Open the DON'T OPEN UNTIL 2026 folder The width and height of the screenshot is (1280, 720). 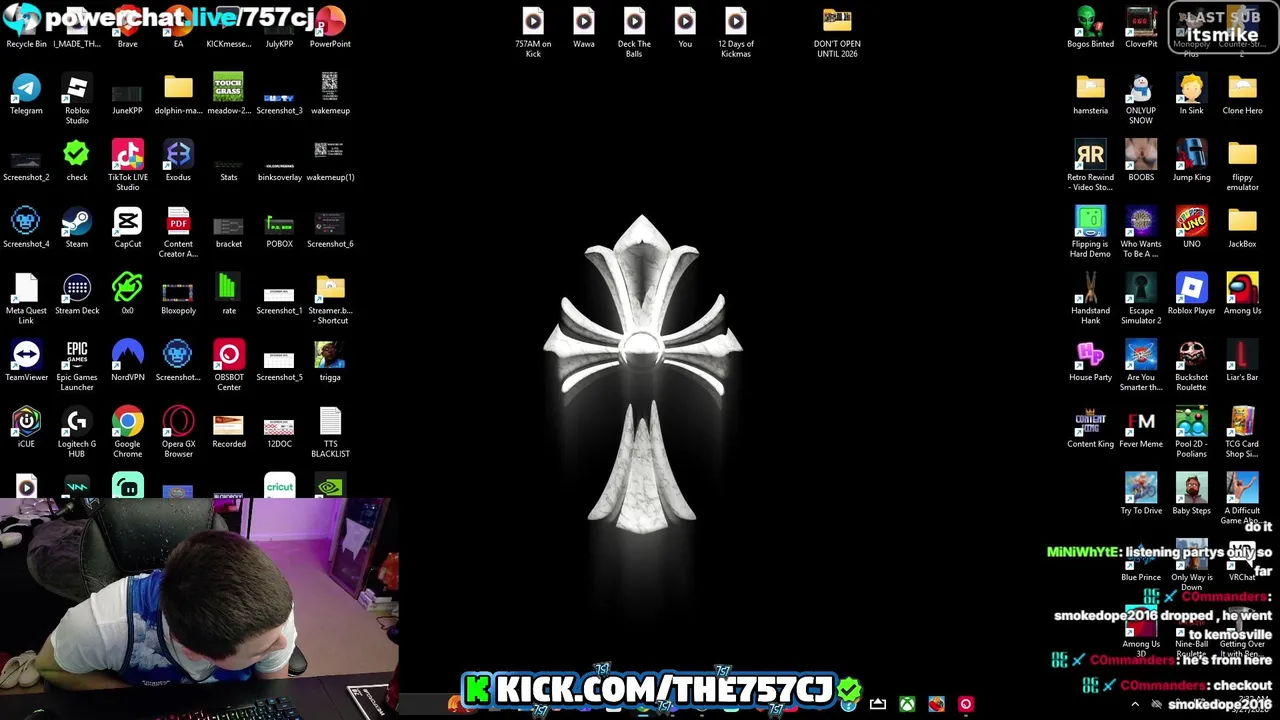coord(837,33)
